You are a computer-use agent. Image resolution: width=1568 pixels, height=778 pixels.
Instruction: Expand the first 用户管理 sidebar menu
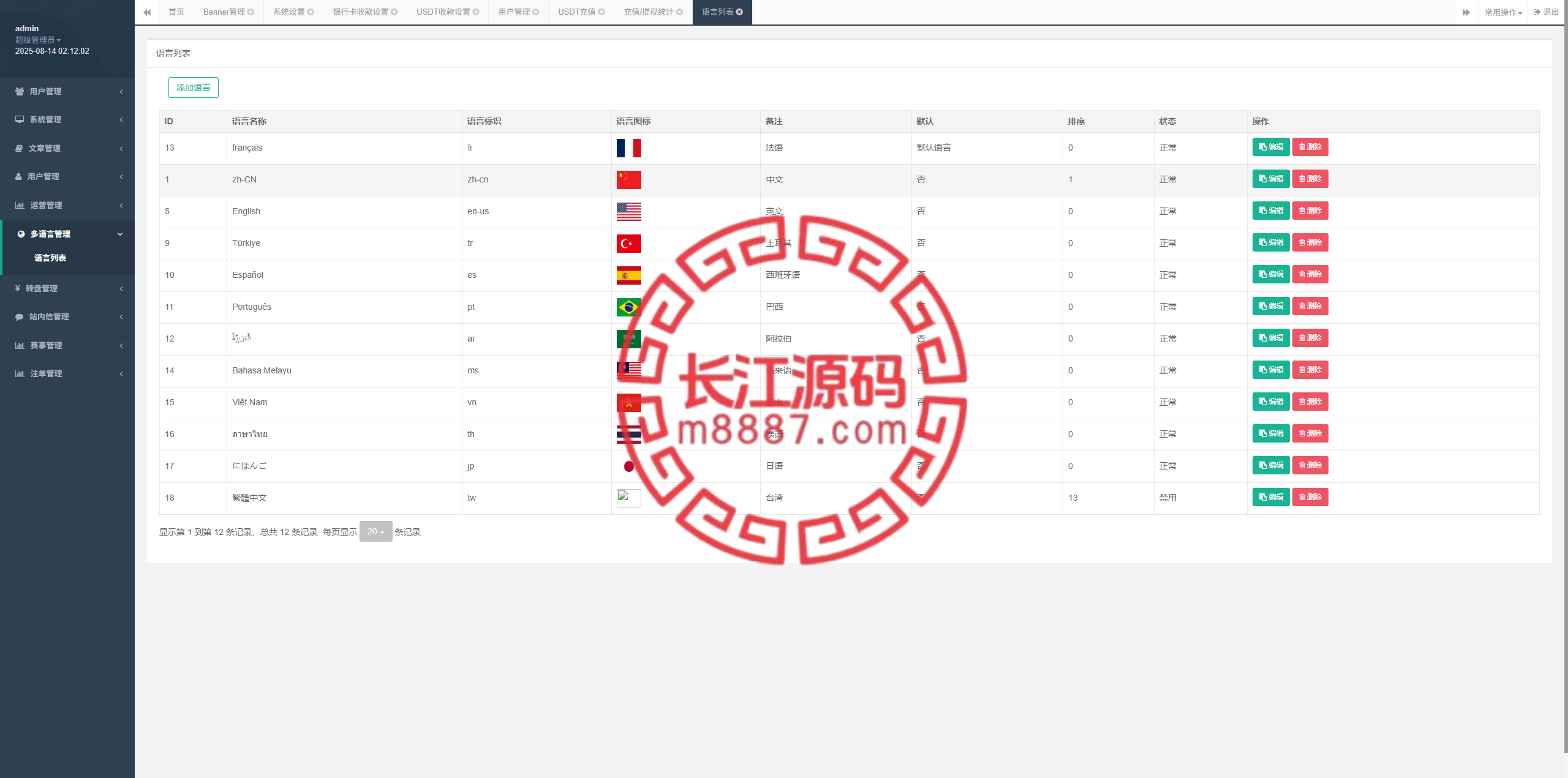pyautogui.click(x=67, y=91)
